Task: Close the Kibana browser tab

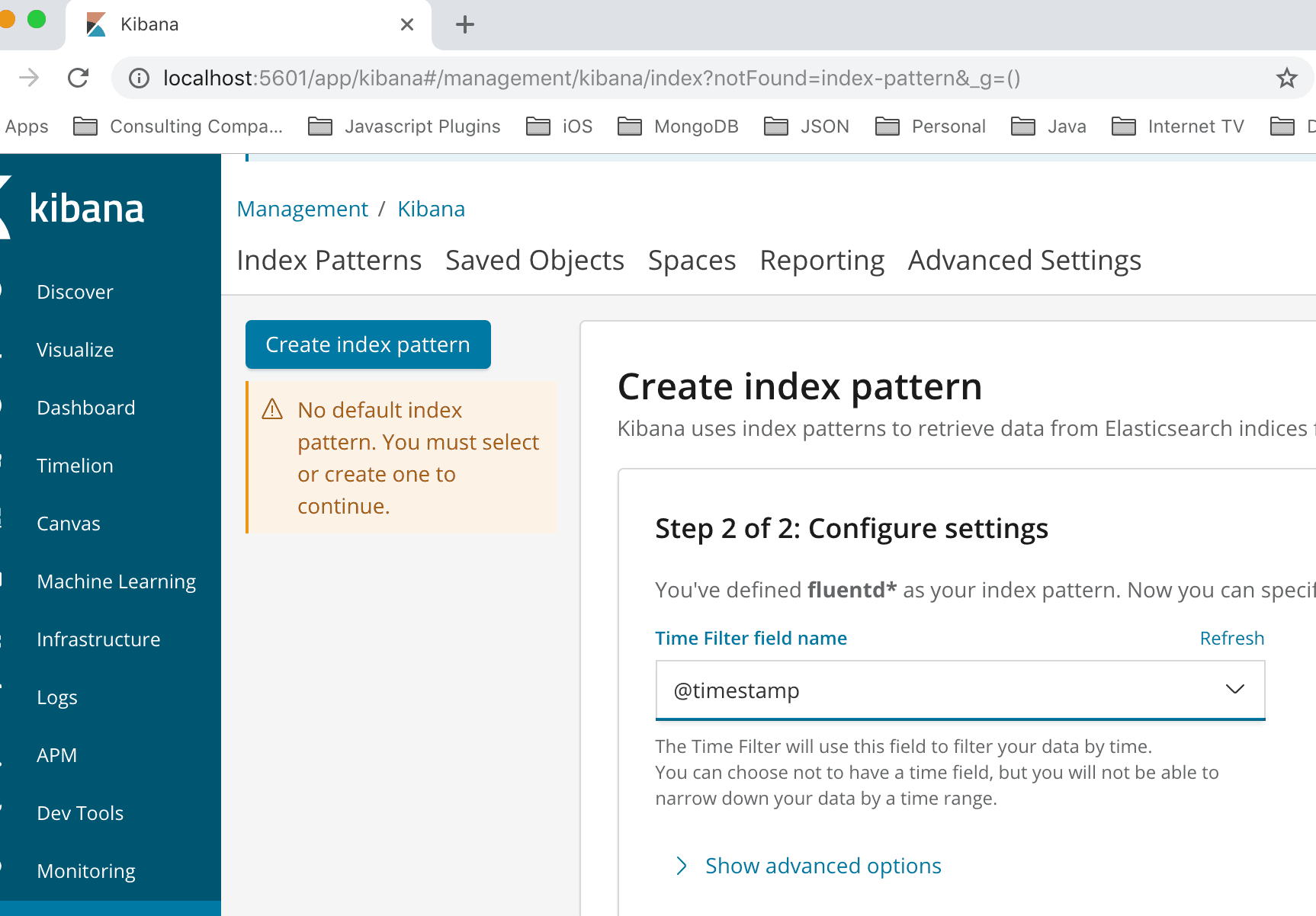Action: (x=407, y=24)
